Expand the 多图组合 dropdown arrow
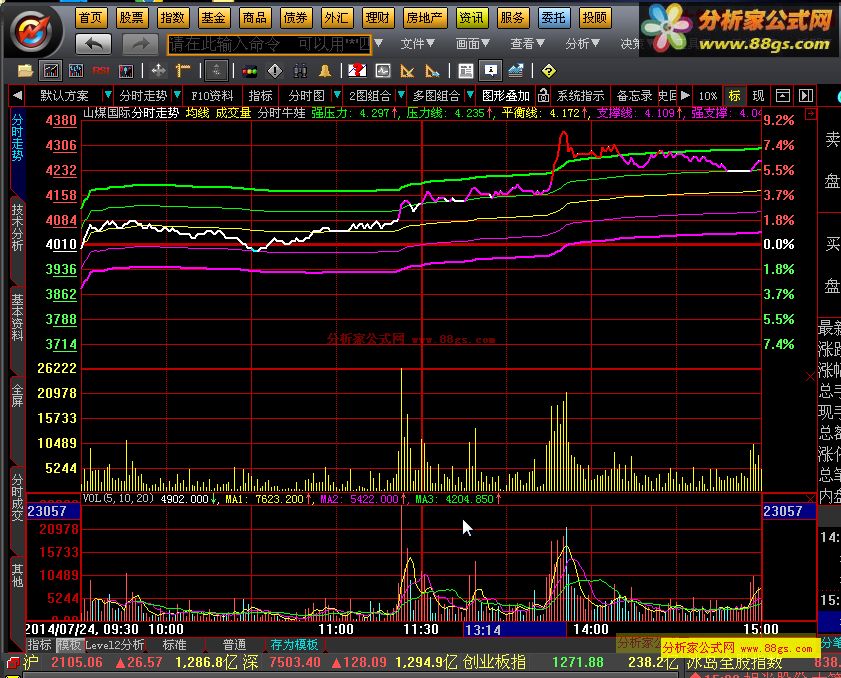The height and width of the screenshot is (678, 841). (470, 95)
